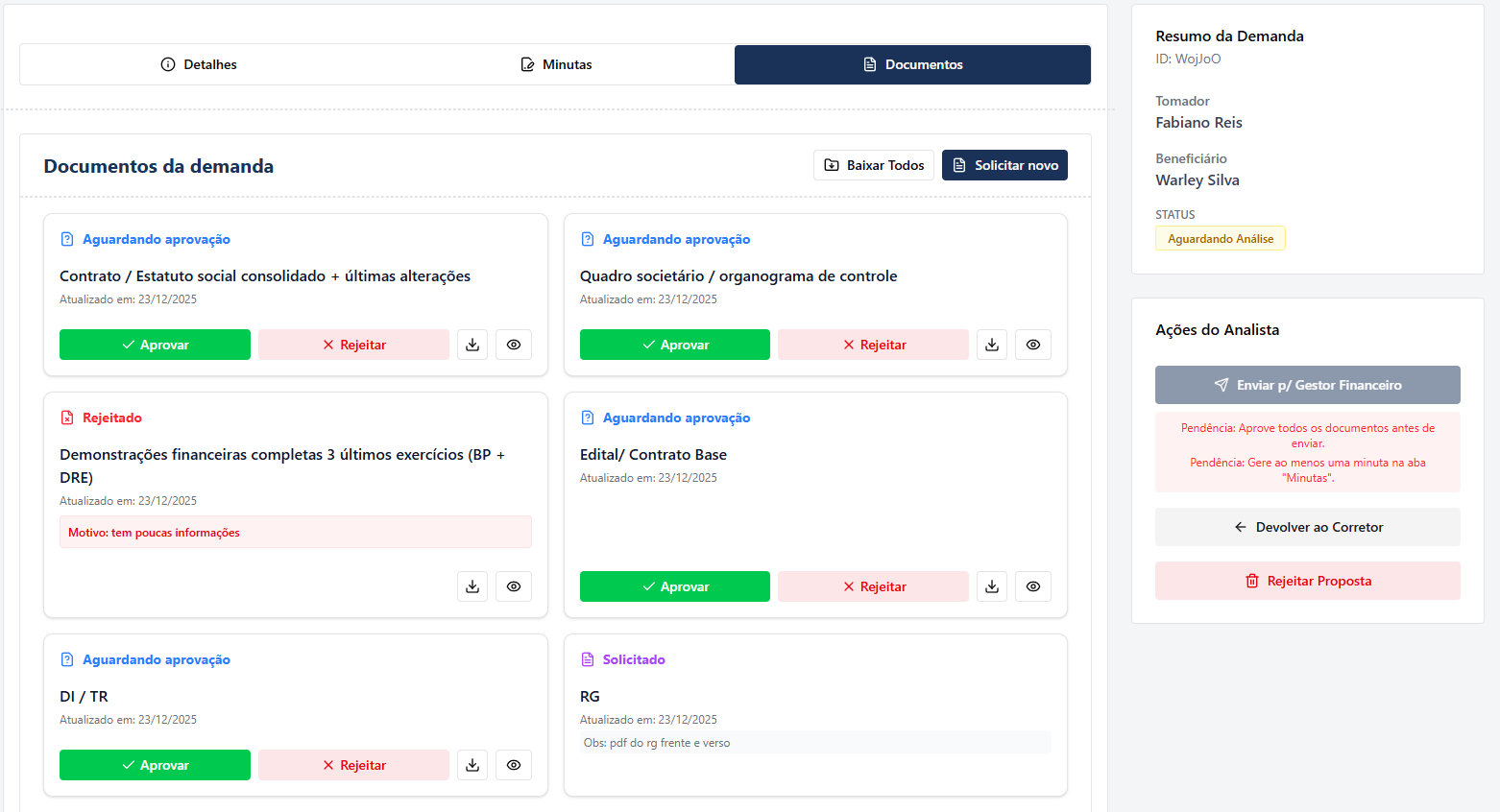Preview the Contrato / Estatuto social document
The image size is (1500, 812).
(x=514, y=345)
